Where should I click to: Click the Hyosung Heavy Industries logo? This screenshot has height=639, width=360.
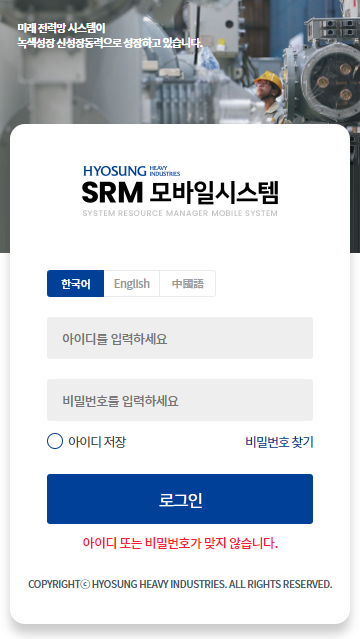(x=132, y=171)
